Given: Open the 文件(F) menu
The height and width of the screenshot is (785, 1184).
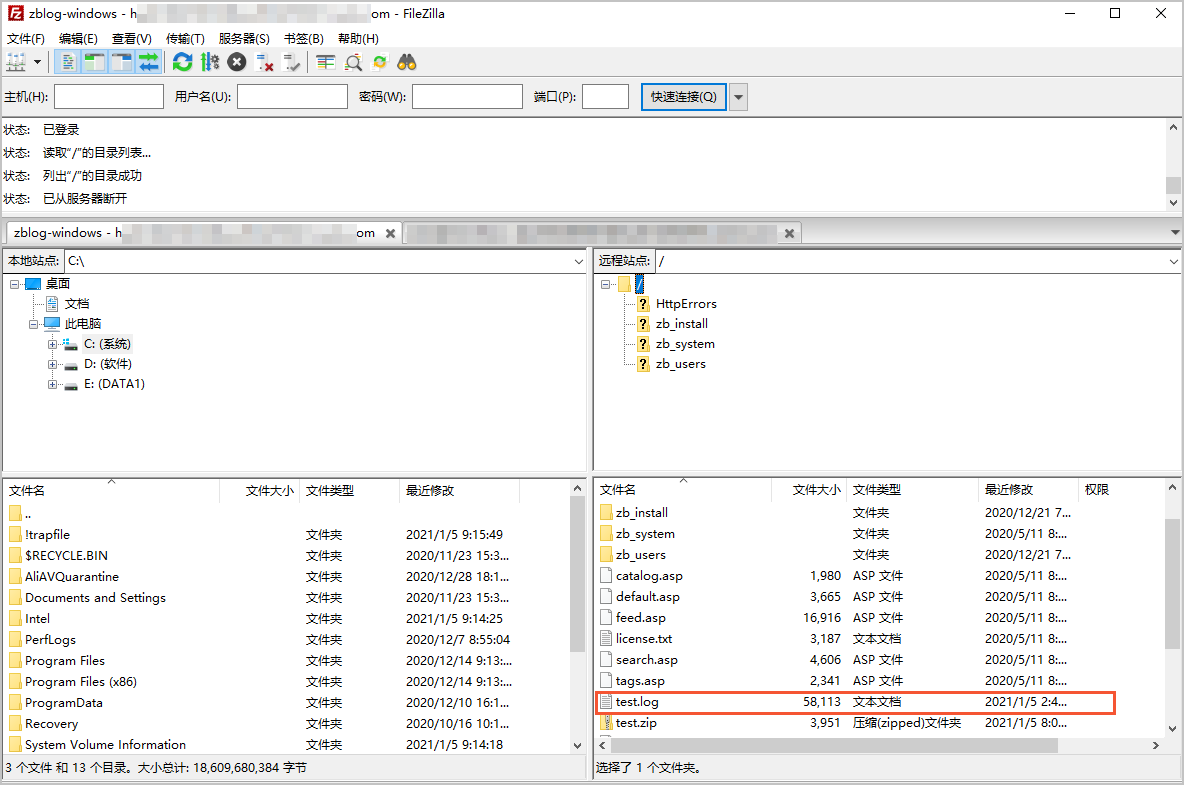Looking at the screenshot, I should [26, 38].
